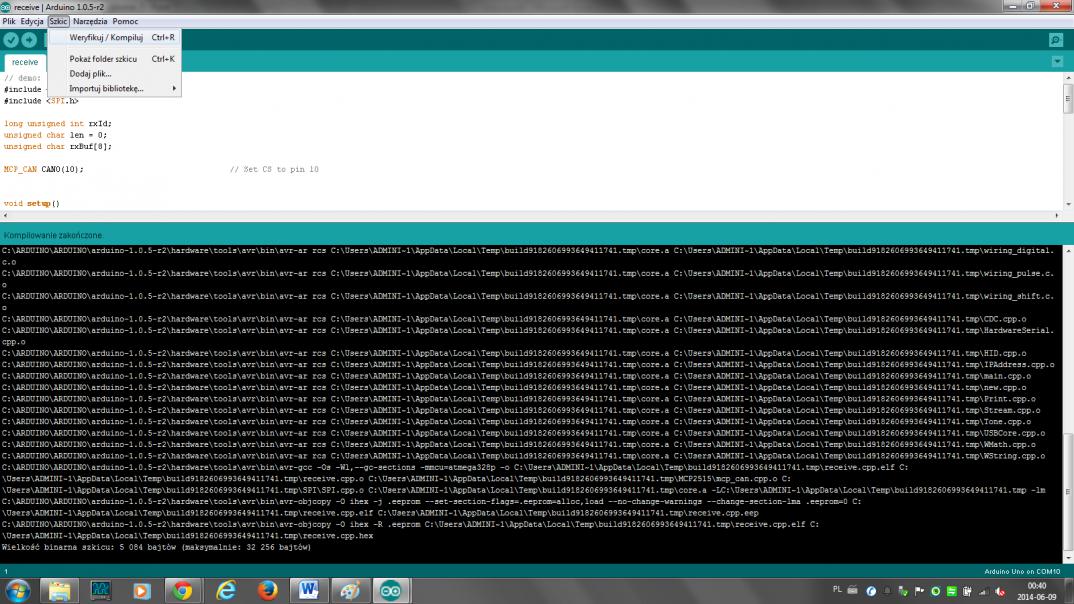Click the code line 'MCP_CAN CAN0(10);'
Screen dimensions: 1074x604
point(44,169)
